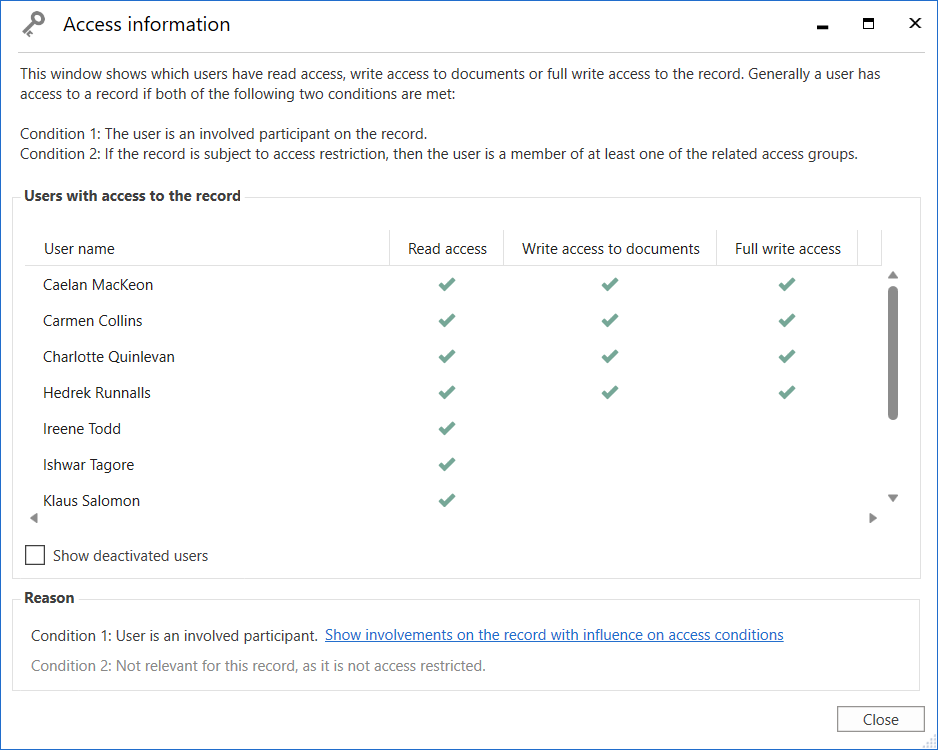Open the involvements on the record link
The image size is (938, 750).
point(554,635)
